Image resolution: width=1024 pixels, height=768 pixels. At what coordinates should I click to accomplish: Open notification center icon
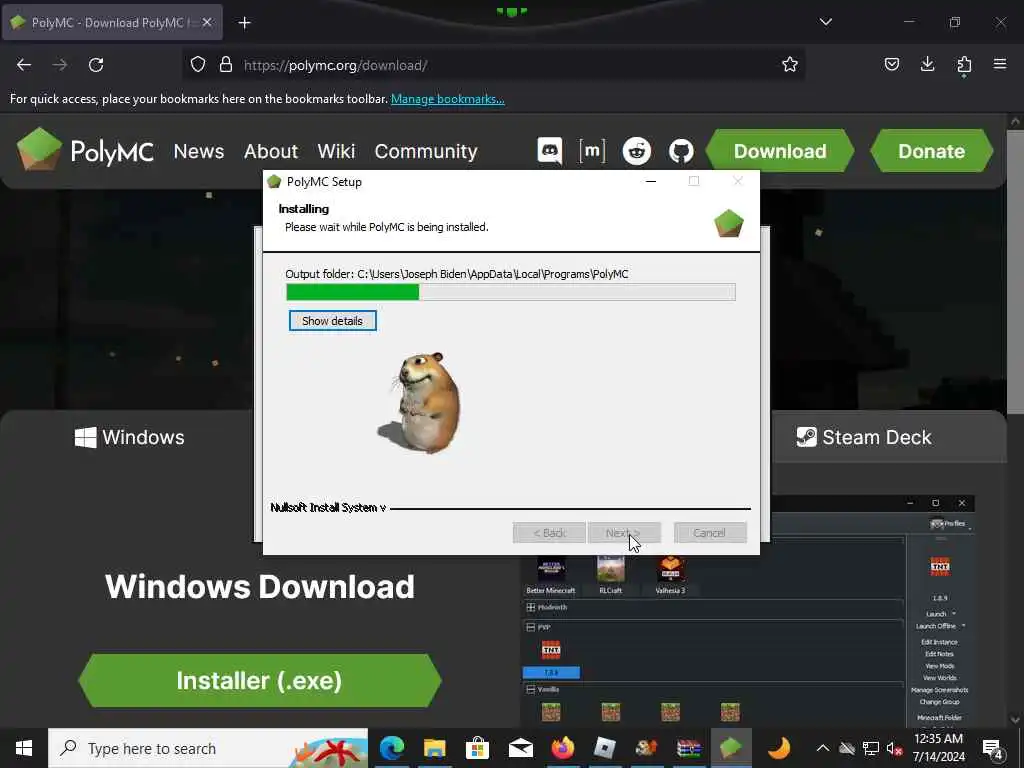click(992, 749)
